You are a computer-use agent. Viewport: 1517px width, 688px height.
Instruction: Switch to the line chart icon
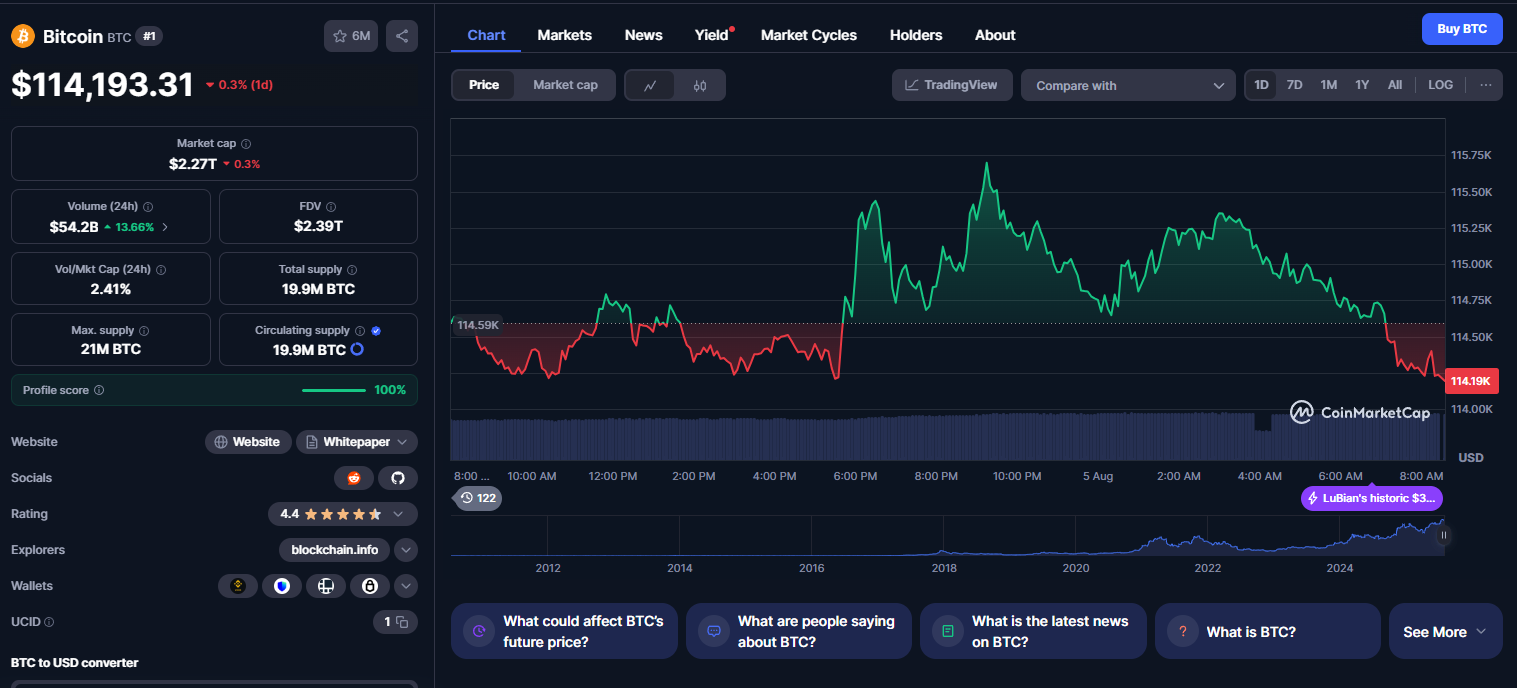pos(650,85)
